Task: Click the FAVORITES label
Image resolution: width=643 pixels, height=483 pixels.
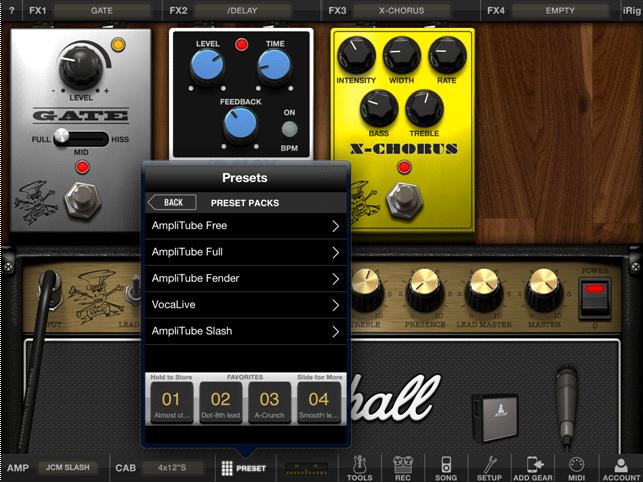Action: click(245, 377)
